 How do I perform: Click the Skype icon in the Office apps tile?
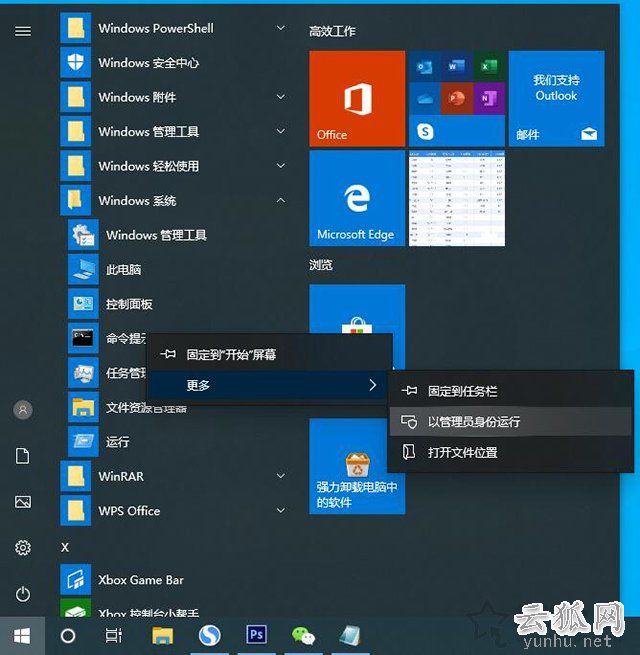[425, 132]
